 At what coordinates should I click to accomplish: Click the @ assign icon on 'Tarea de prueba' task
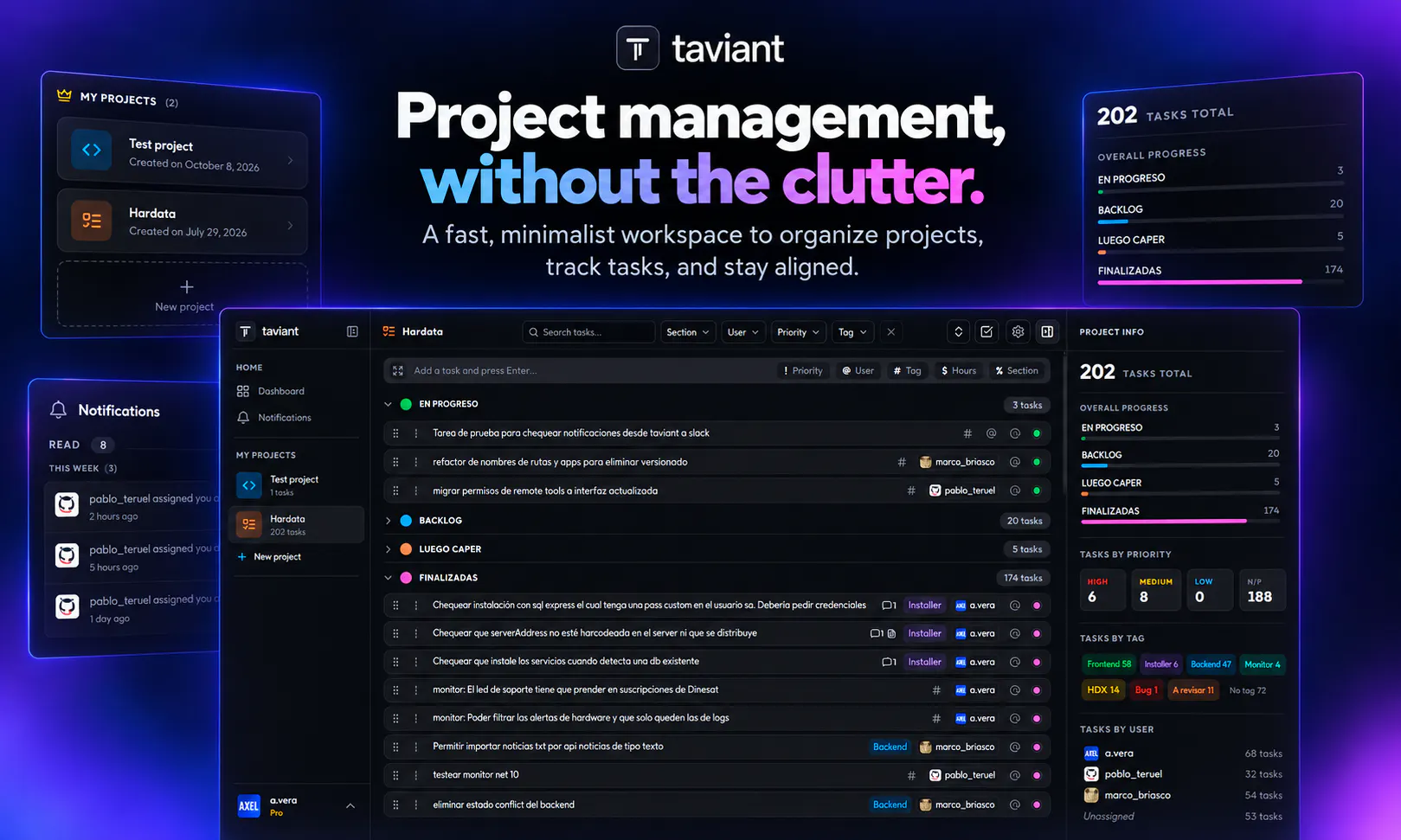992,433
